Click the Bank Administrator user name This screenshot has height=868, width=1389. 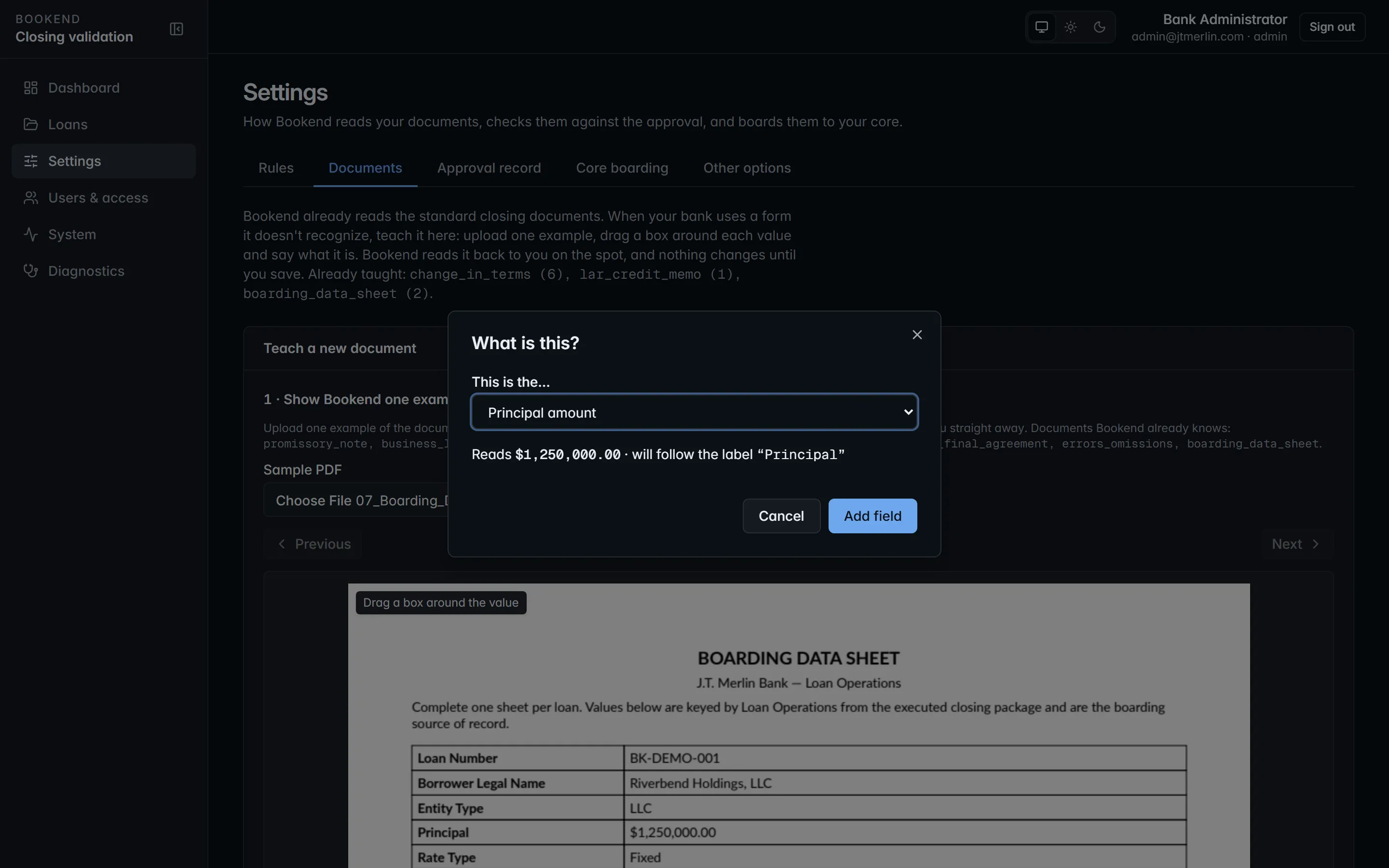pos(1225,19)
